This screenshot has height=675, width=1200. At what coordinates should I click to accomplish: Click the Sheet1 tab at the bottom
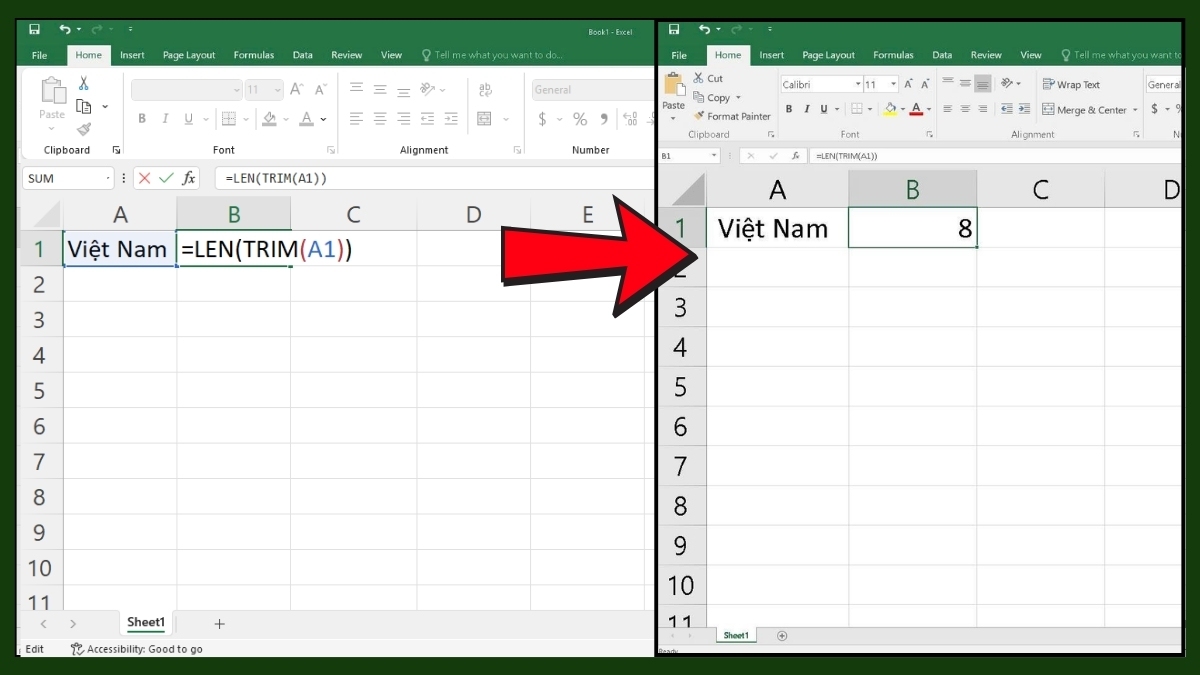pyautogui.click(x=146, y=622)
